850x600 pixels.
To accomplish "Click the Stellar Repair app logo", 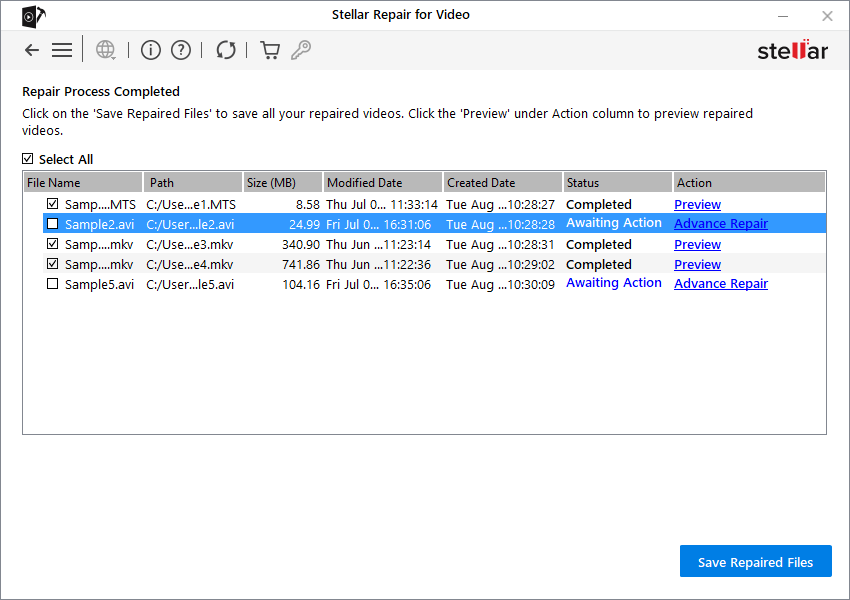I will click(34, 16).
